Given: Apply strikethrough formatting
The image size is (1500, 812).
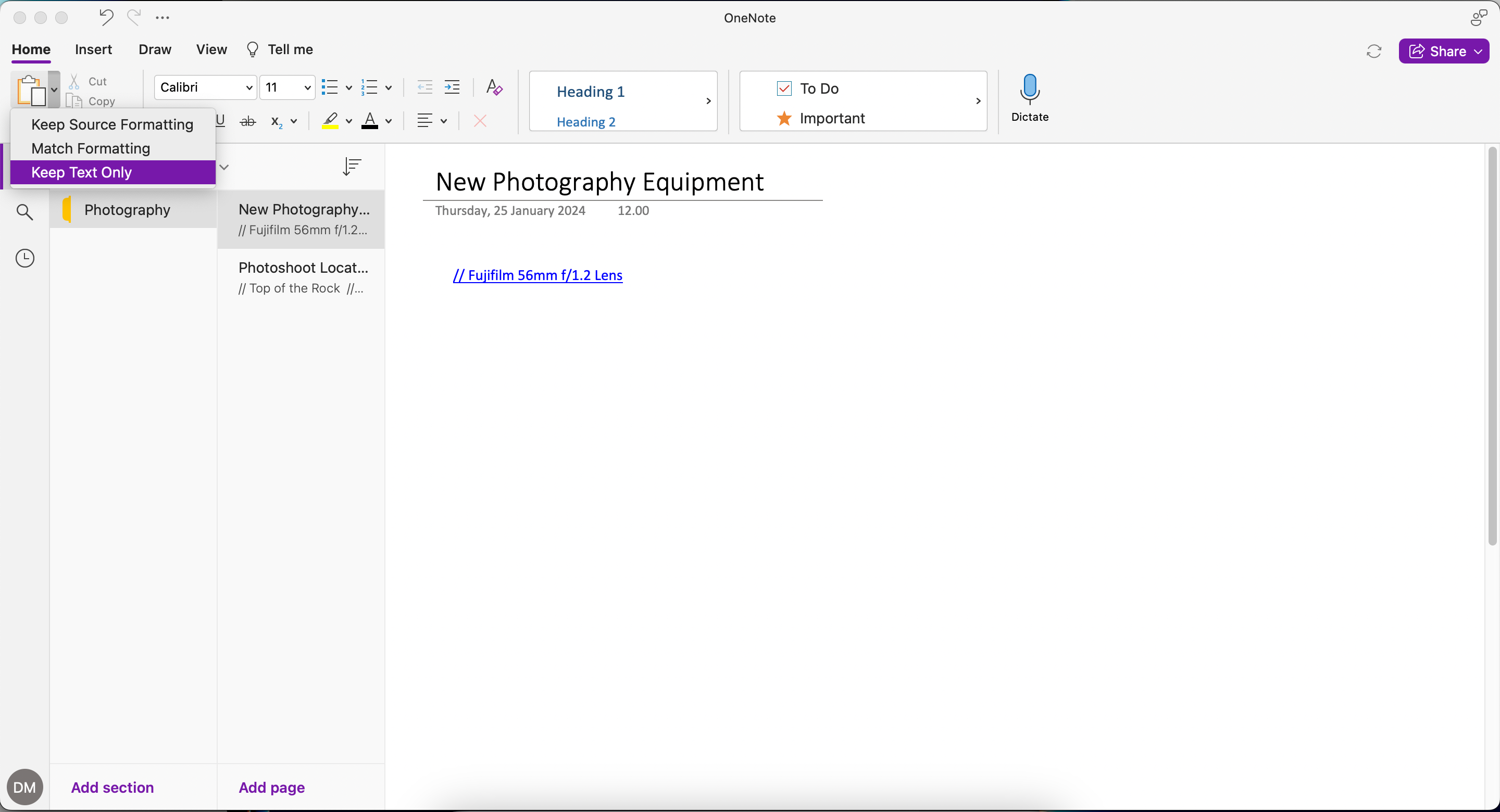Looking at the screenshot, I should click(247, 121).
